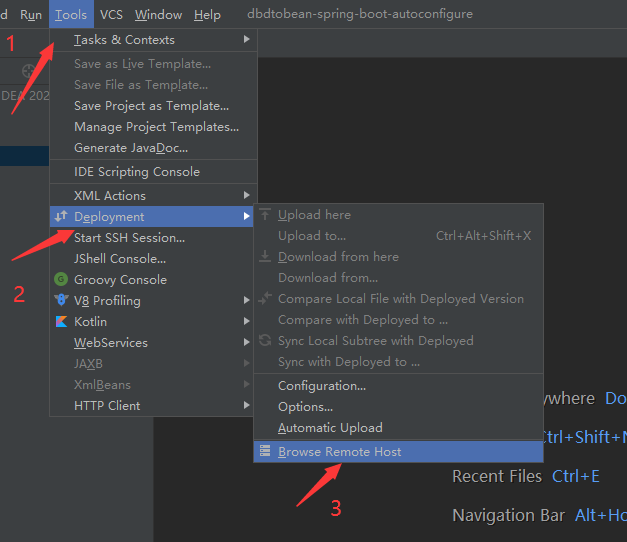Open the VCS menu
Screen dimensions: 627x542
click(111, 15)
